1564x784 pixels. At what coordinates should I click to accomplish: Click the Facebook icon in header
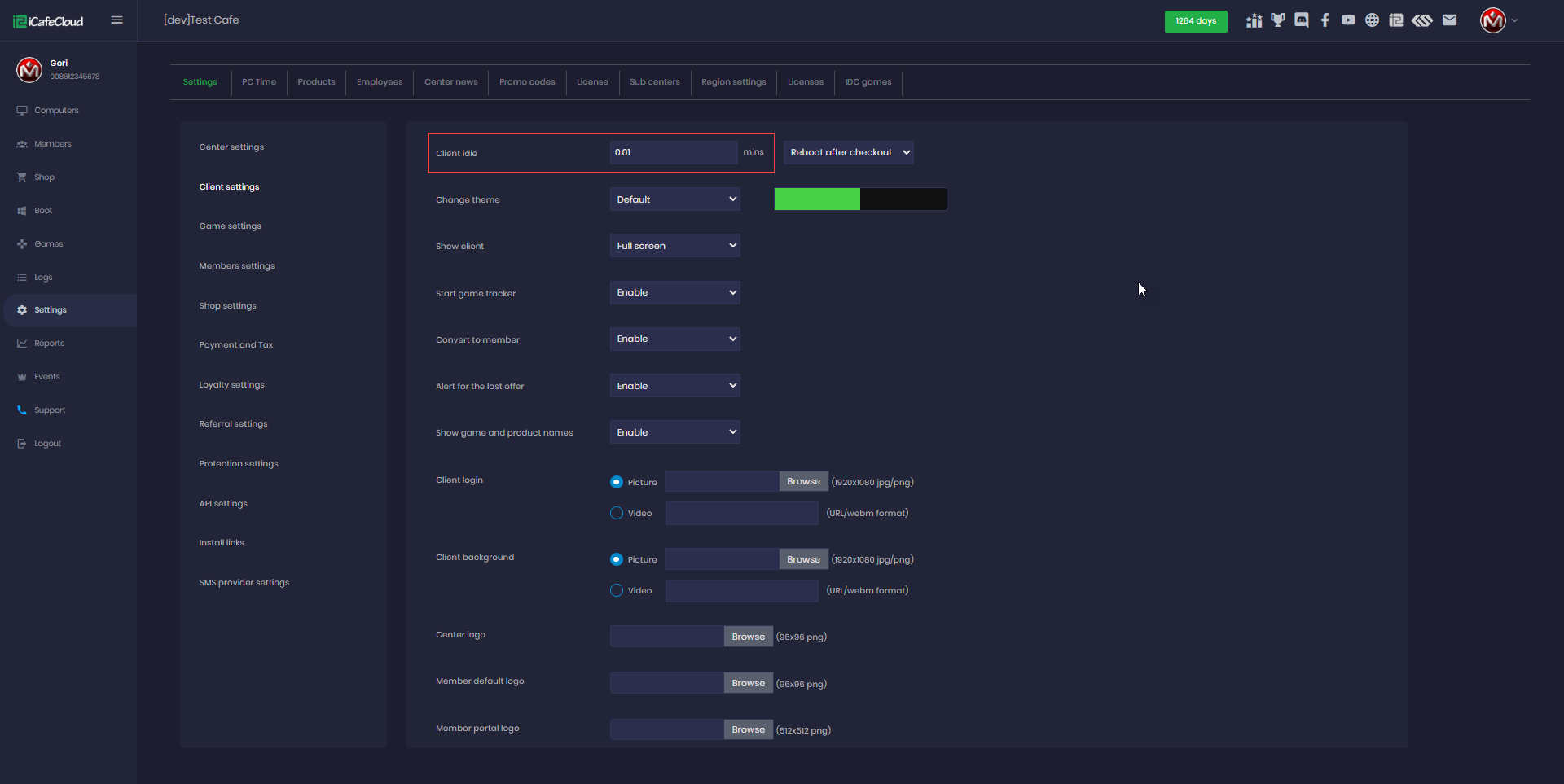pos(1325,20)
